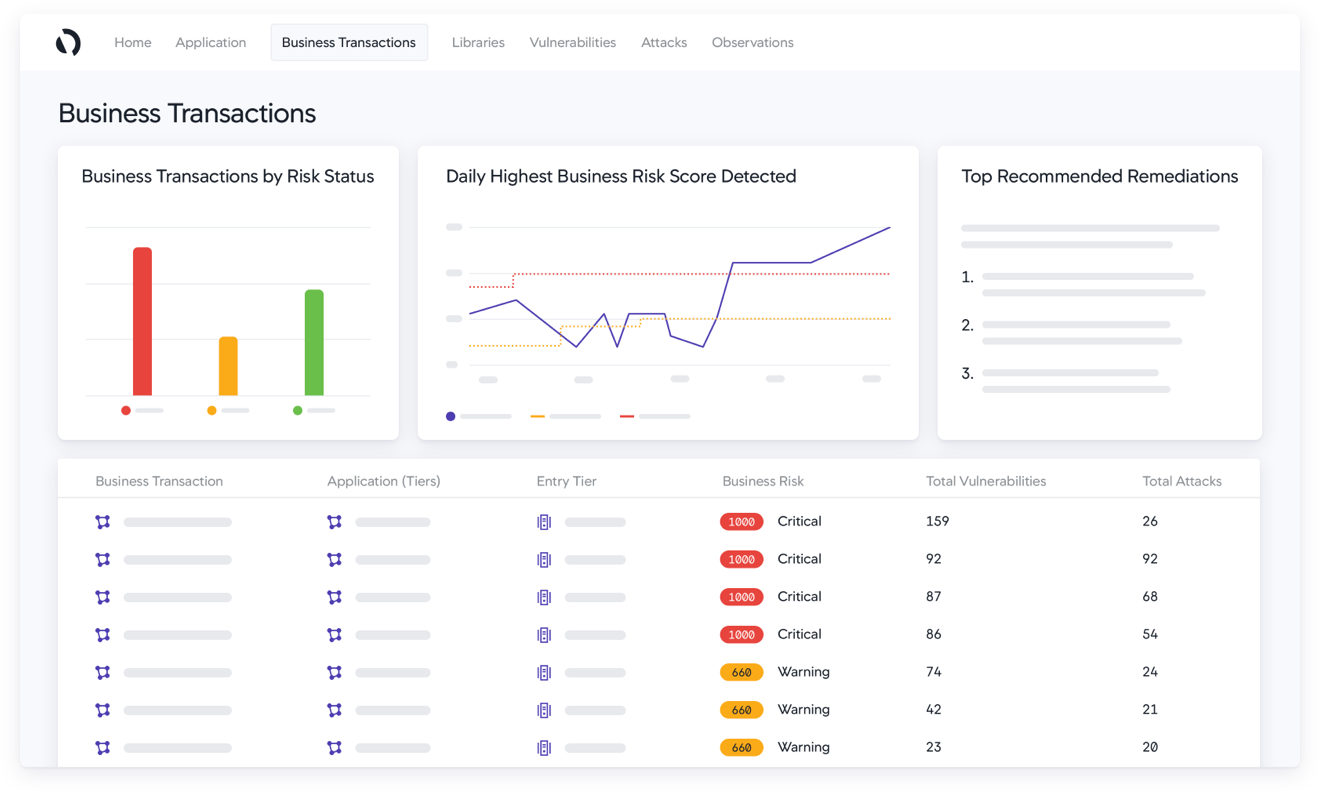Screen dimensions: 1320x792
Task: Click the entry tier icon in the 92 attacks row
Action: 544,560
